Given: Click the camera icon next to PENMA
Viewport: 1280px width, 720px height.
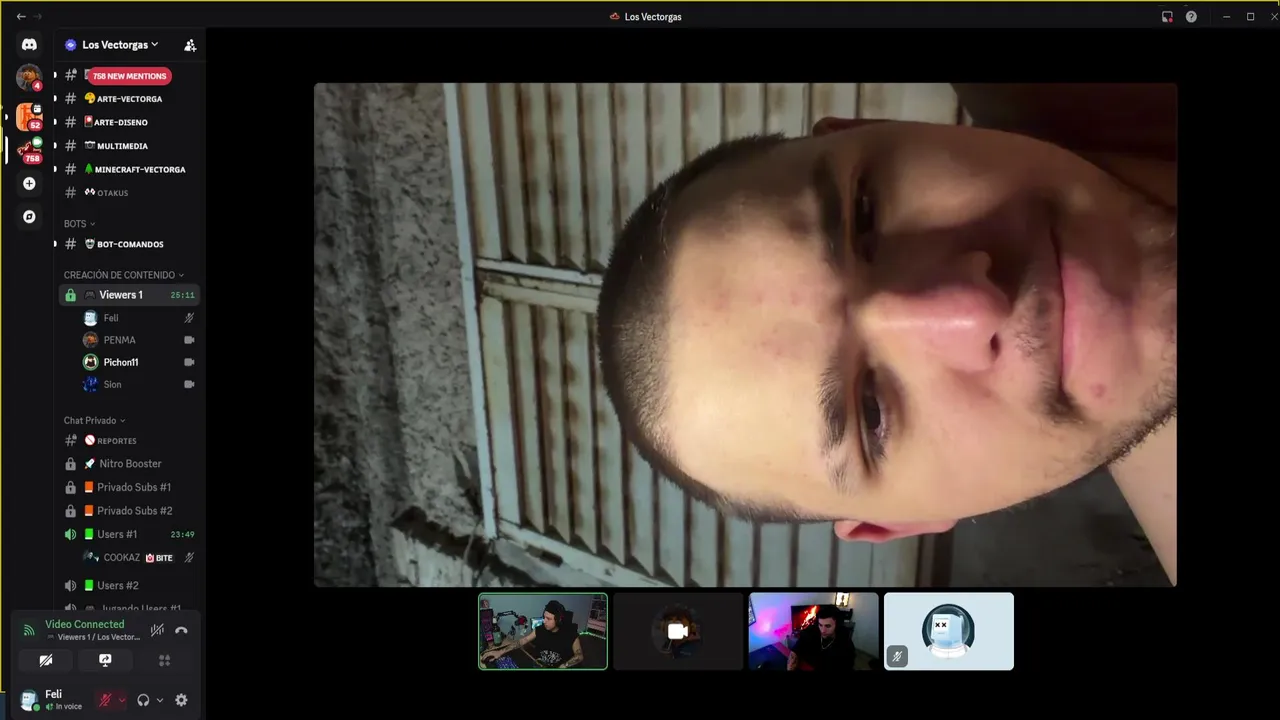Looking at the screenshot, I should (x=189, y=340).
